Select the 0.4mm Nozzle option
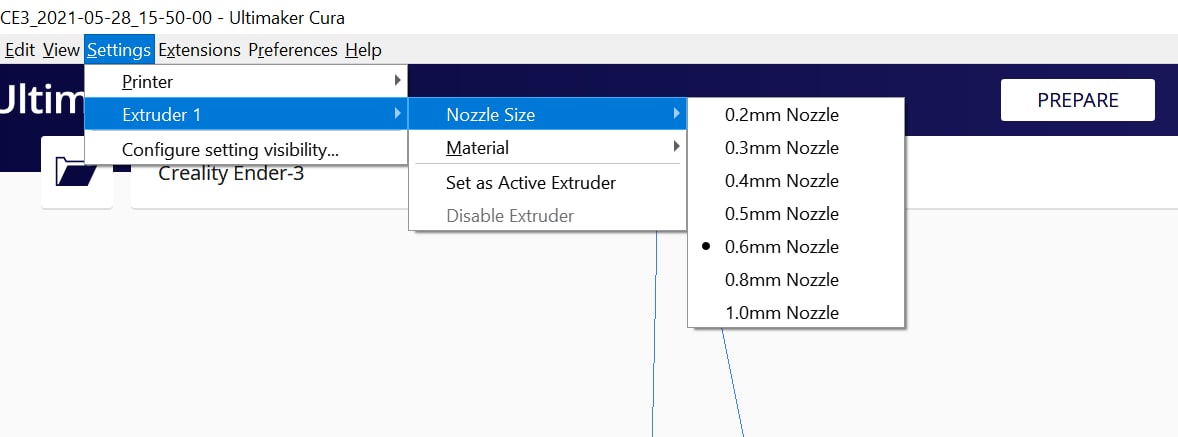 [x=796, y=181]
